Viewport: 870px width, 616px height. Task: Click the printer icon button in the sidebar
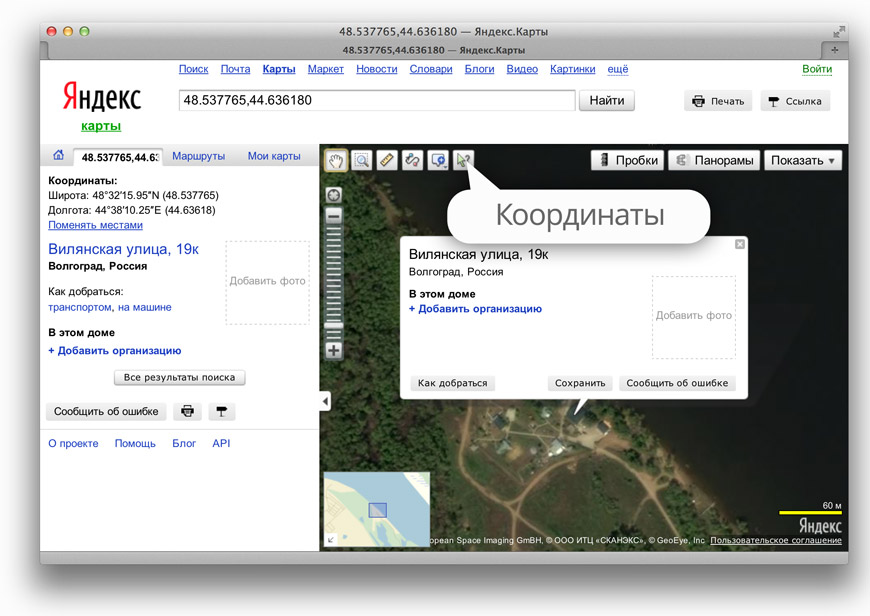[x=188, y=411]
